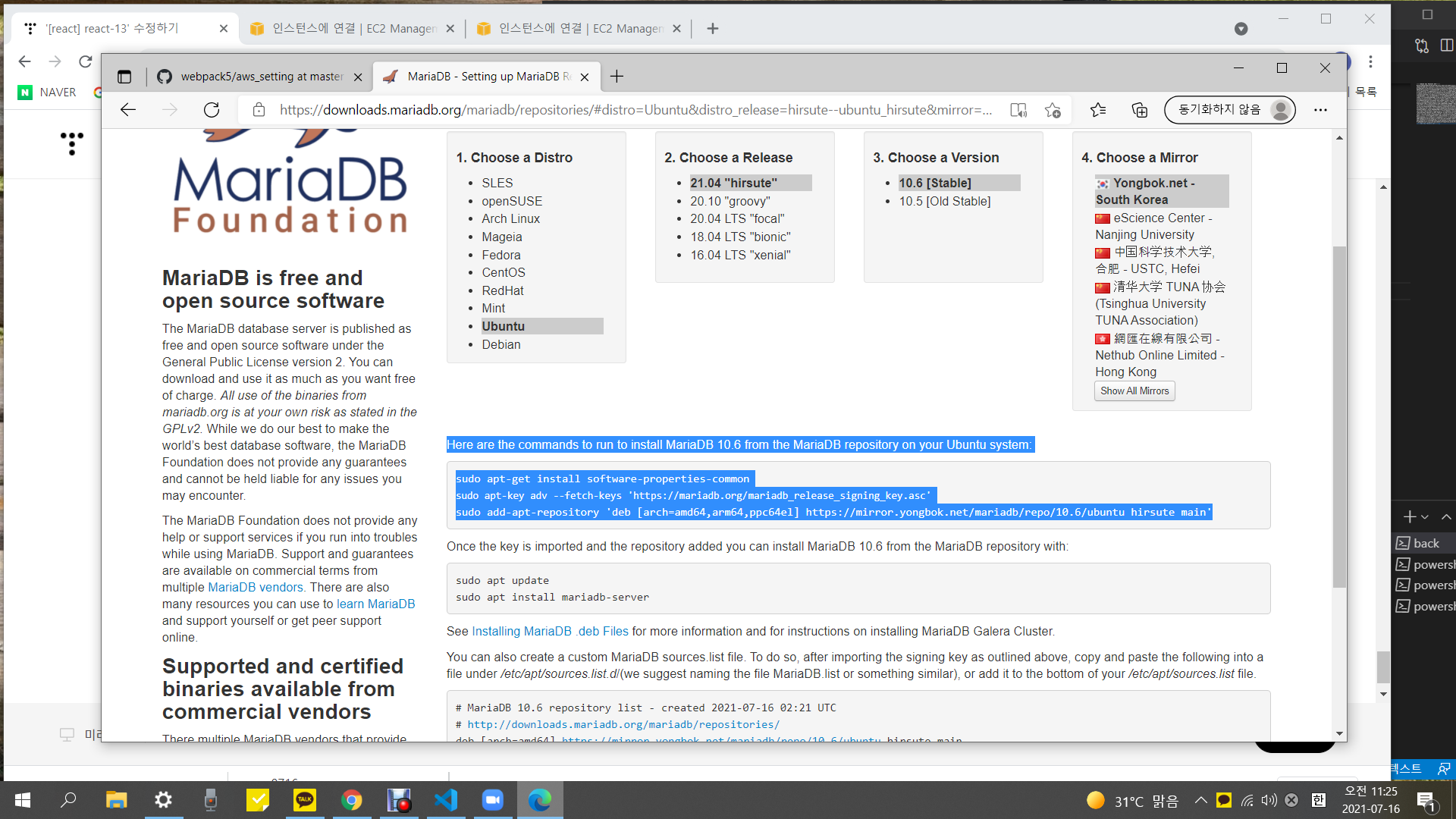Image resolution: width=1456 pixels, height=819 pixels.
Task: Expand the hidden system tray icons chevron
Action: pyautogui.click(x=1200, y=800)
